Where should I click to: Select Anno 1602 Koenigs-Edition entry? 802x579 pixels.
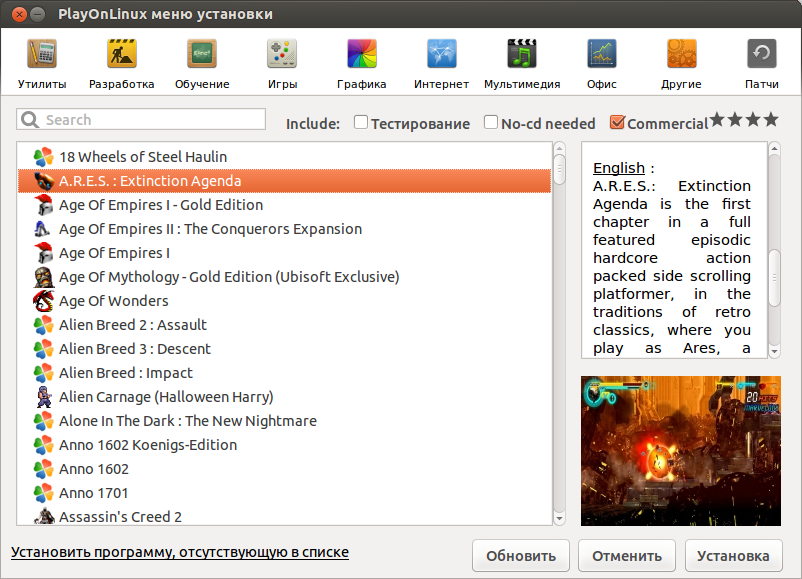click(284, 445)
